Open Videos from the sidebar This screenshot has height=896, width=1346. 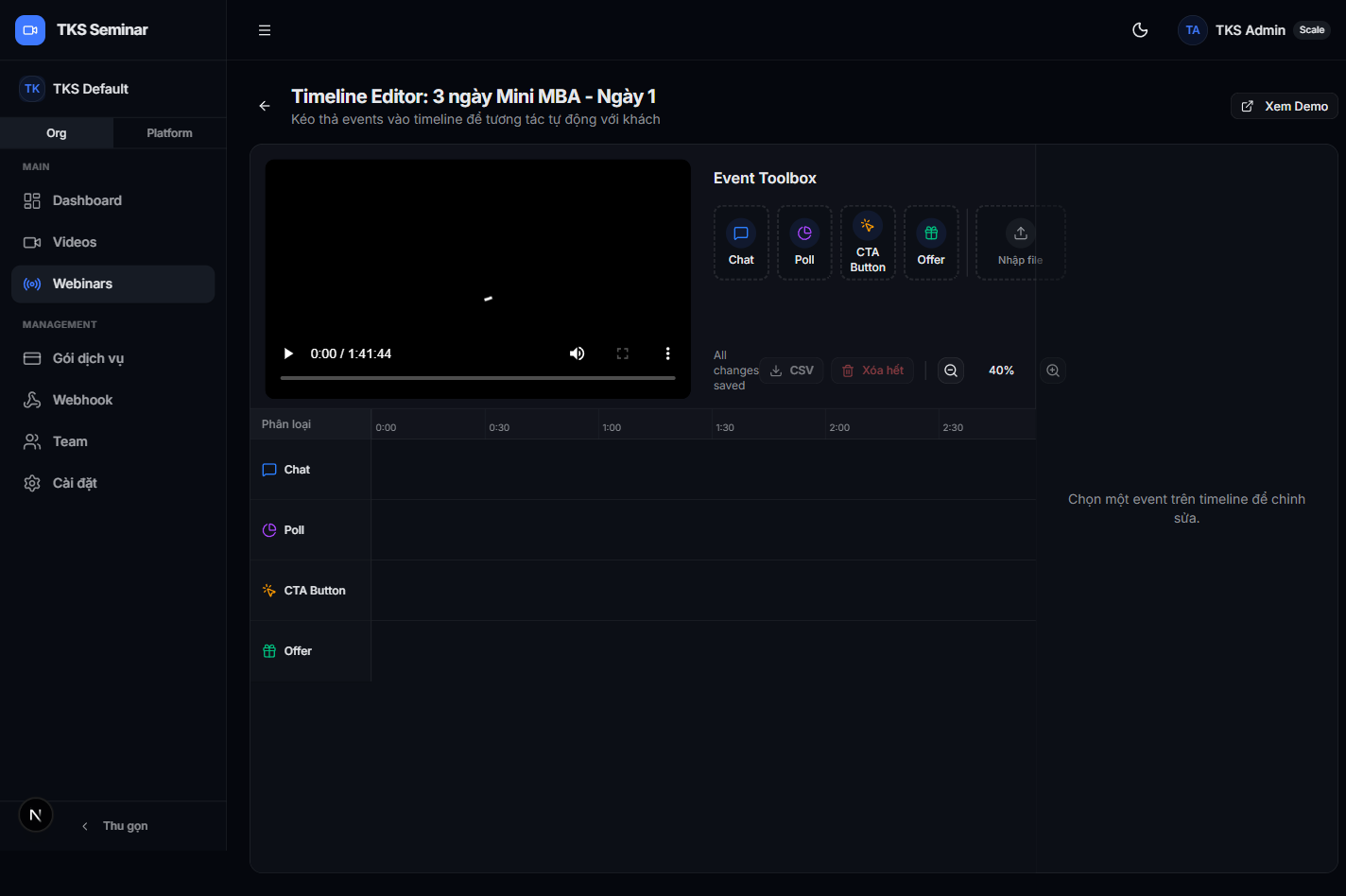(113, 242)
